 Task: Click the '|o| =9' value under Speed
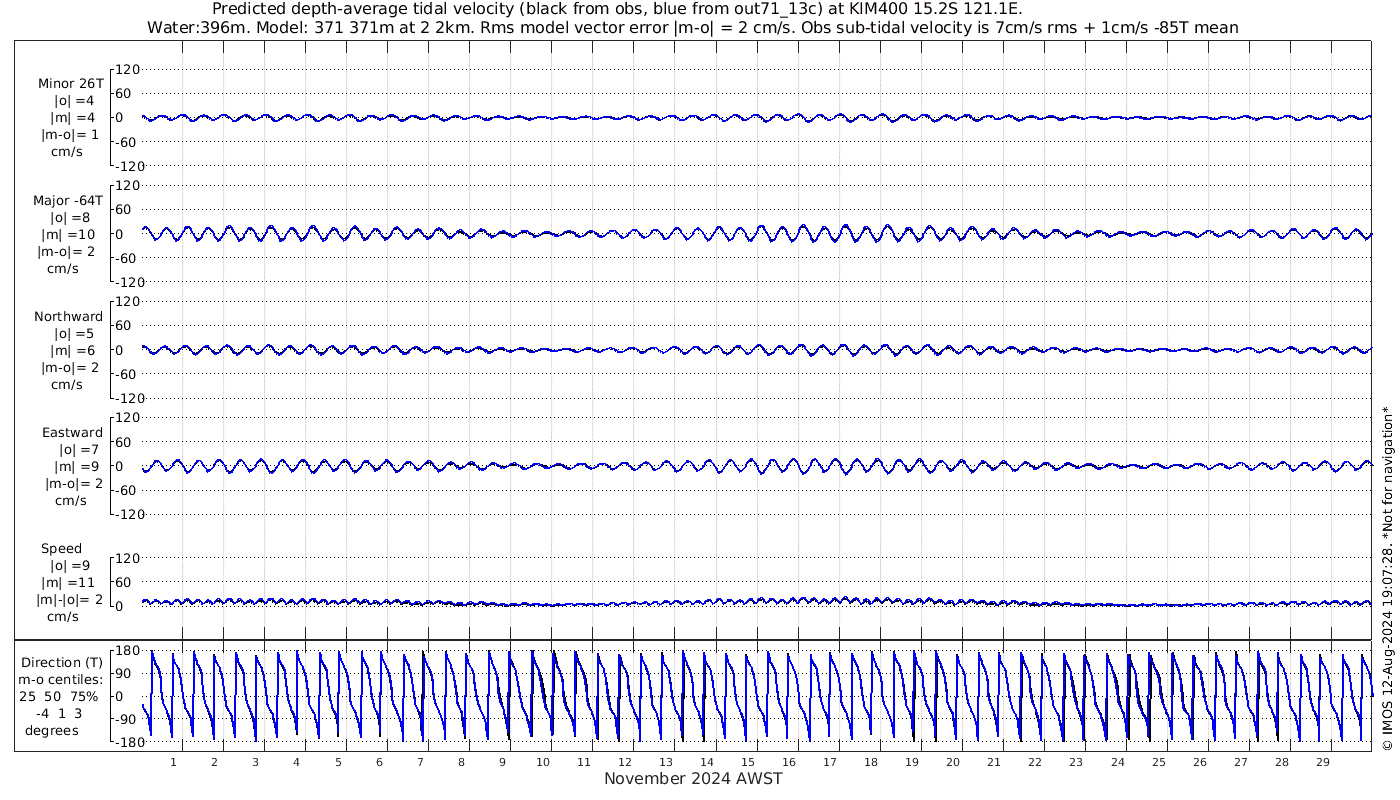(x=70, y=566)
